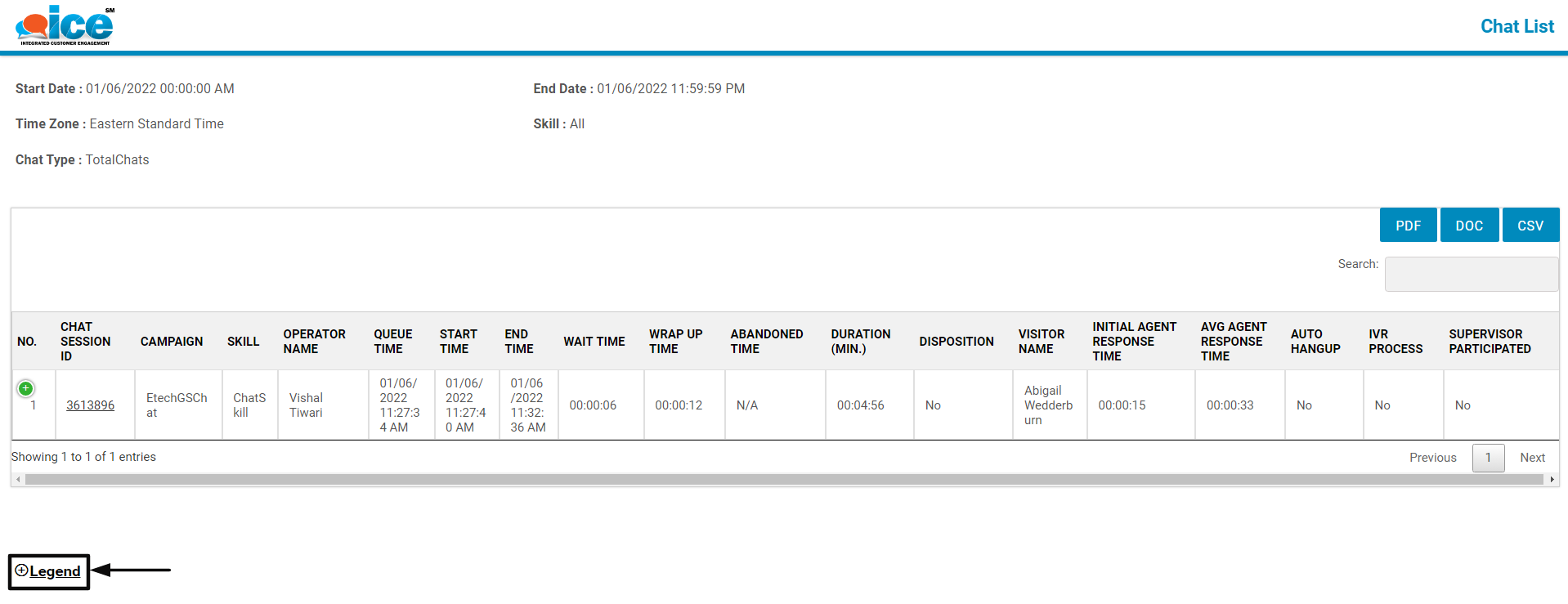Sort by Wait Time column header
1568x604 pixels.
pos(594,342)
